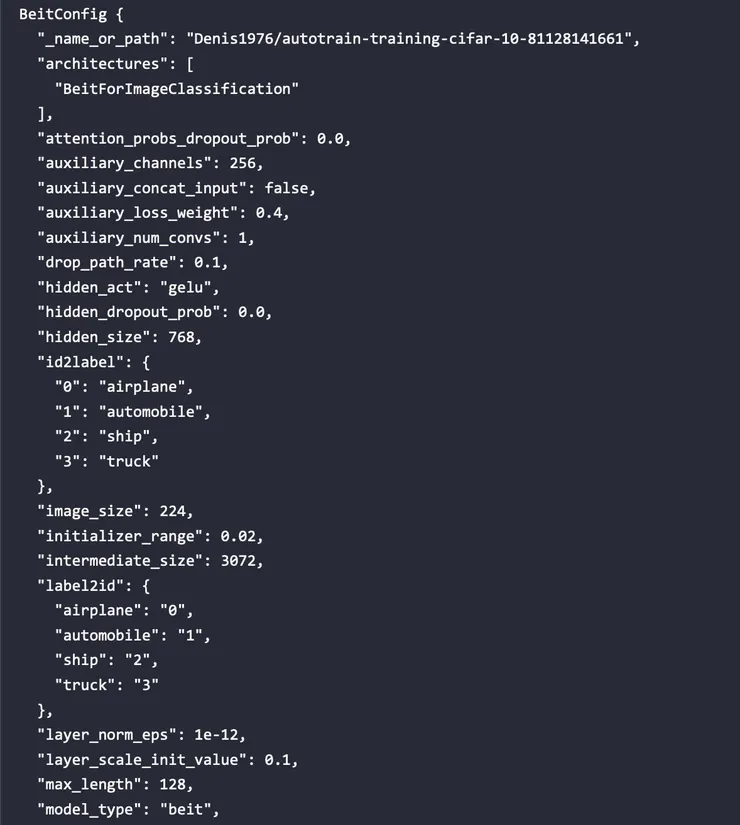Click "truck" key inside the label2id block

(x=85, y=684)
